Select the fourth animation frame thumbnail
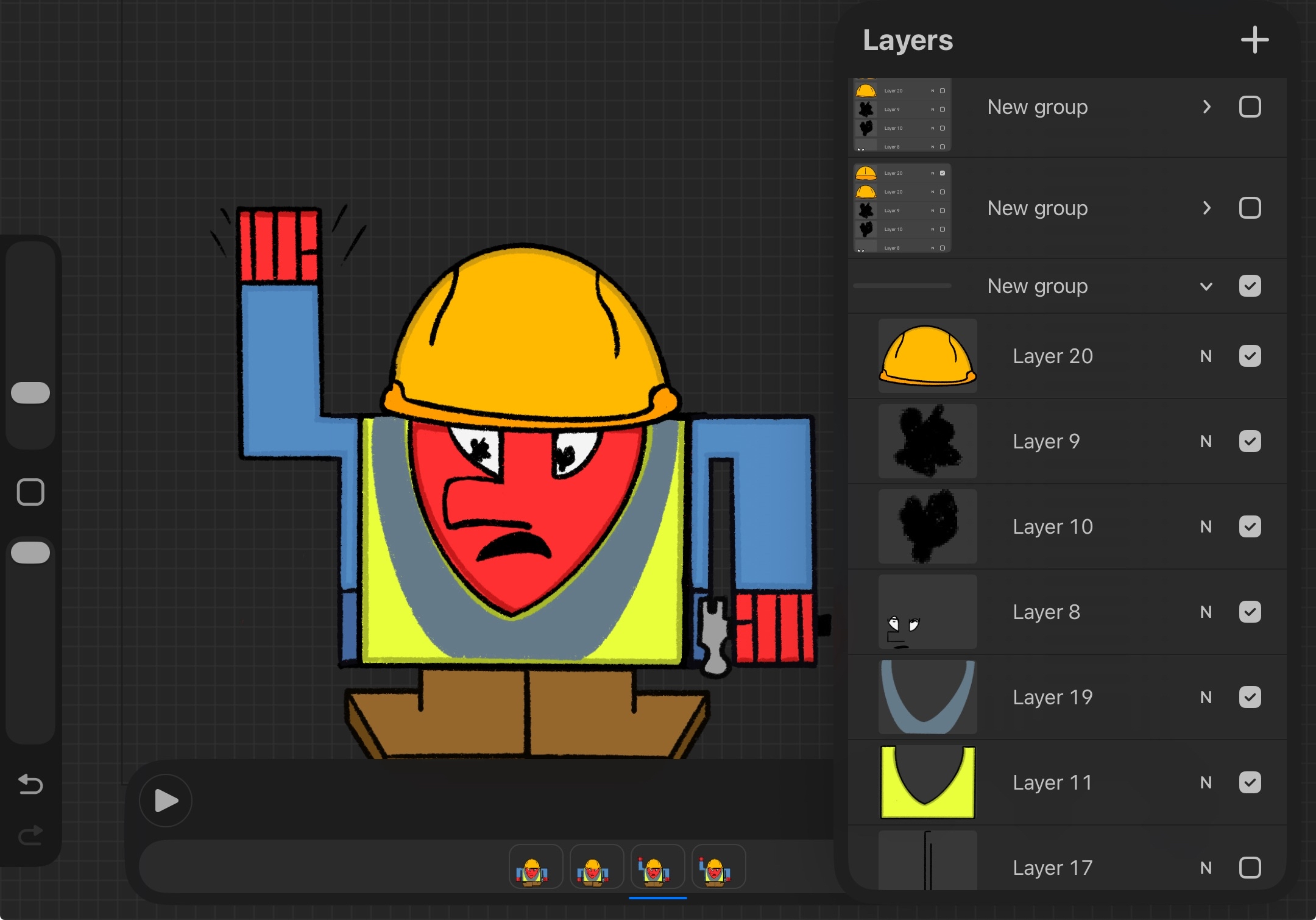The height and width of the screenshot is (920, 1316). point(718,867)
